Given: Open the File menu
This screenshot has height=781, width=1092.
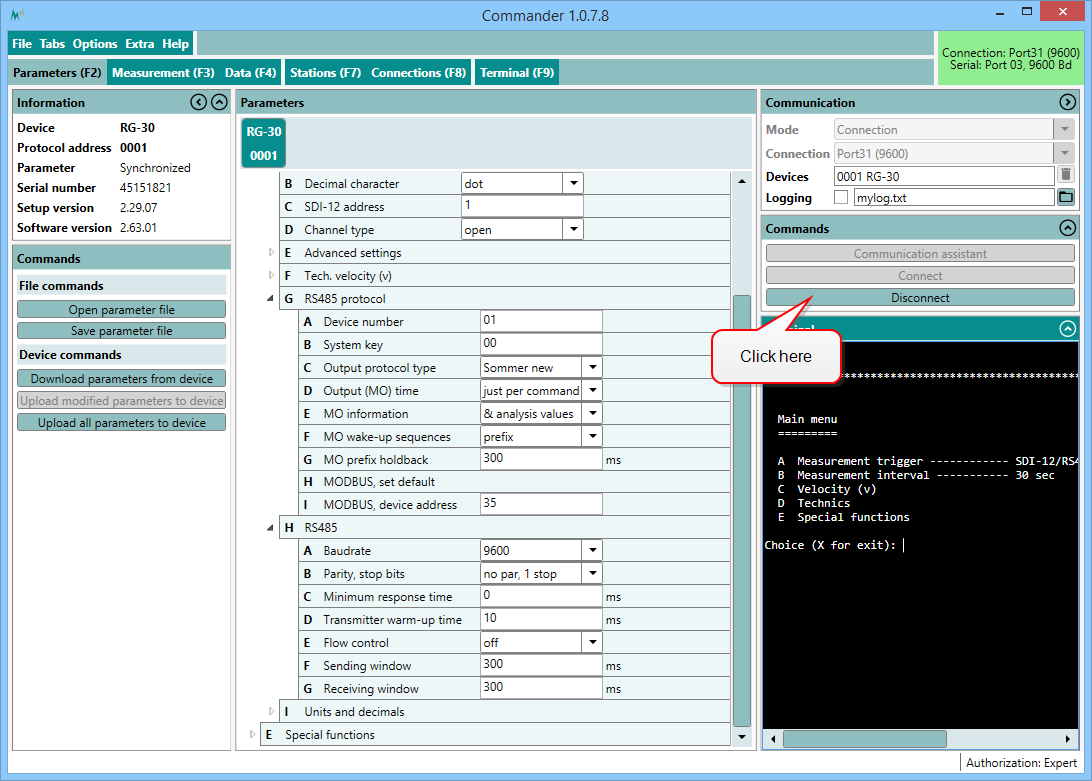Looking at the screenshot, I should pyautogui.click(x=22, y=43).
